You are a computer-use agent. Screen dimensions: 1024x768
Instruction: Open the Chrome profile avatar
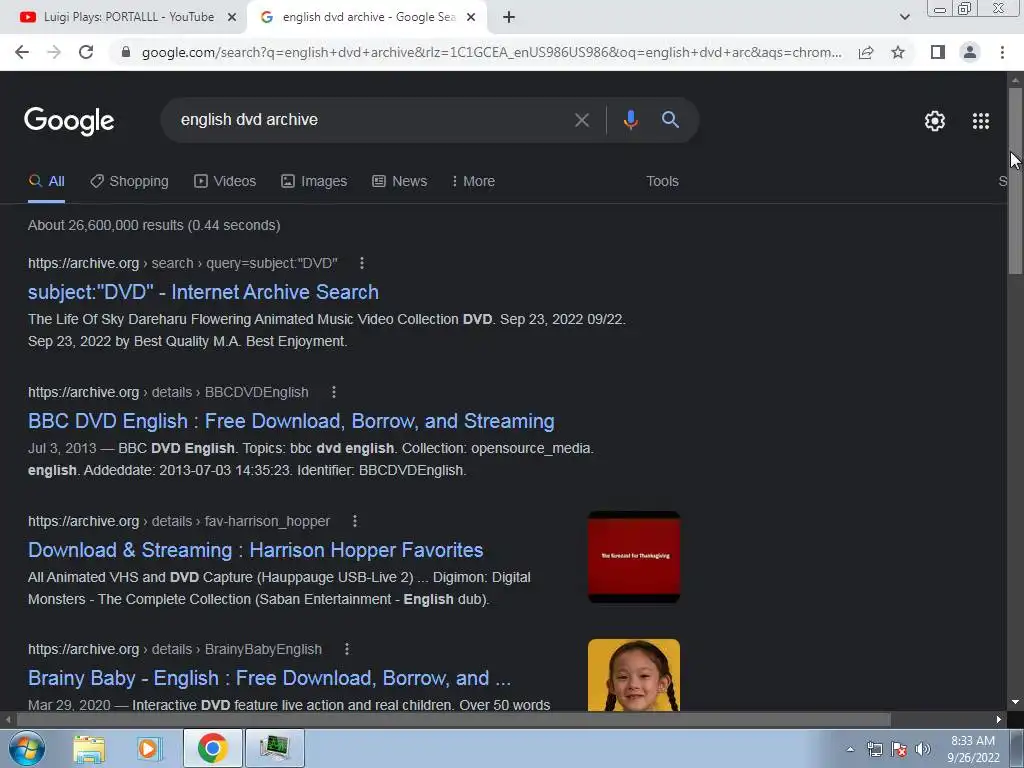(970, 52)
